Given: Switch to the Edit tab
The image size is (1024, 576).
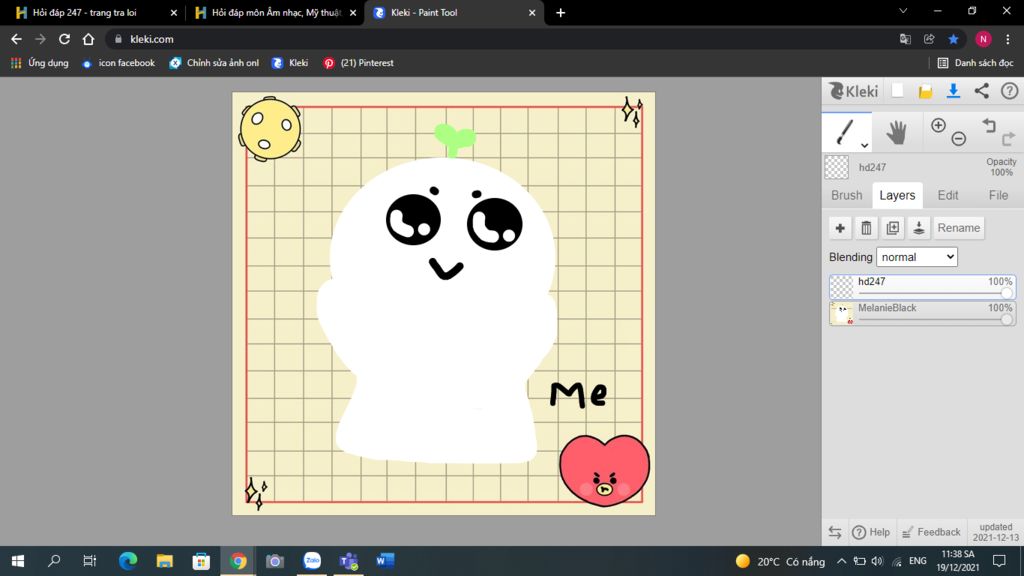Looking at the screenshot, I should (x=948, y=195).
